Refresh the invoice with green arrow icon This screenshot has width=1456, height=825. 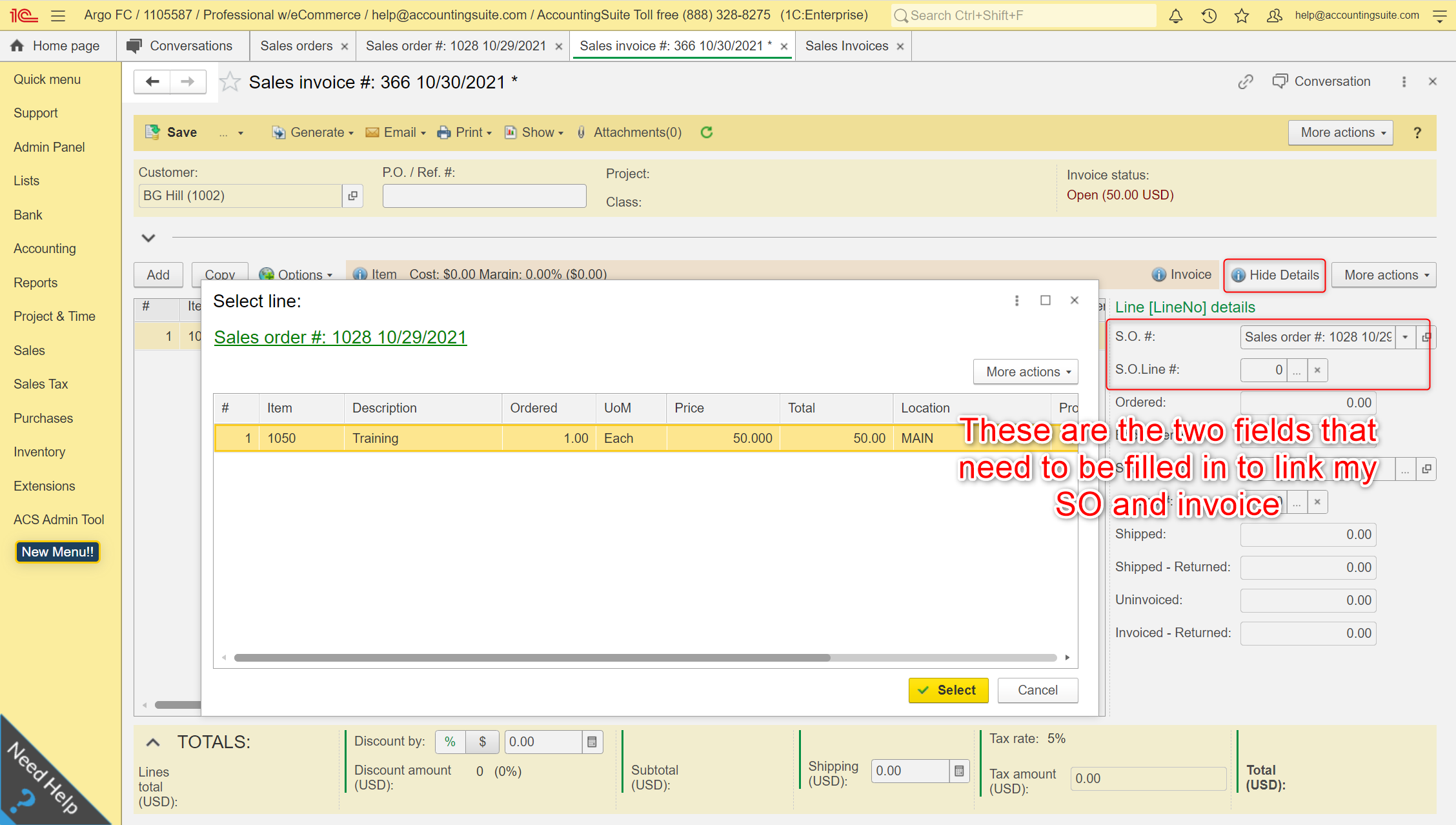[x=707, y=132]
